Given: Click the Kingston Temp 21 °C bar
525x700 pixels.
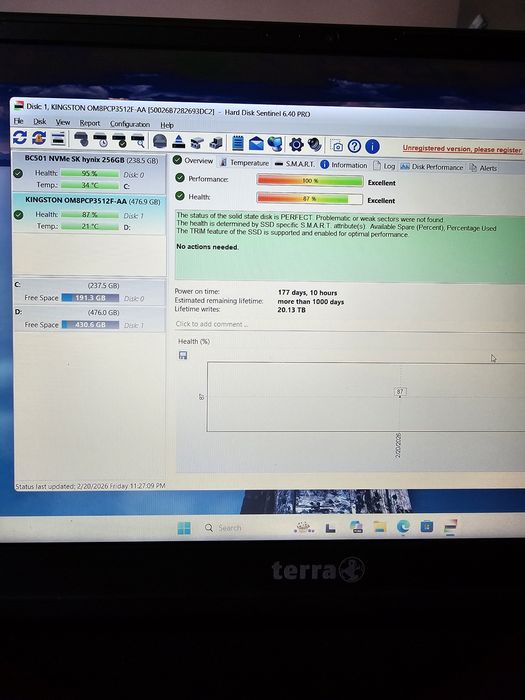Looking at the screenshot, I should point(90,226).
